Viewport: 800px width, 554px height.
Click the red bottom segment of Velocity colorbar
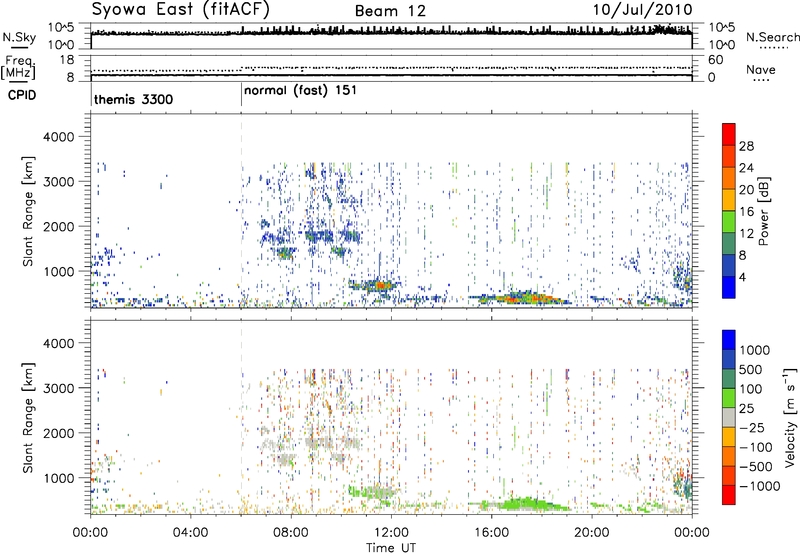coord(729,495)
